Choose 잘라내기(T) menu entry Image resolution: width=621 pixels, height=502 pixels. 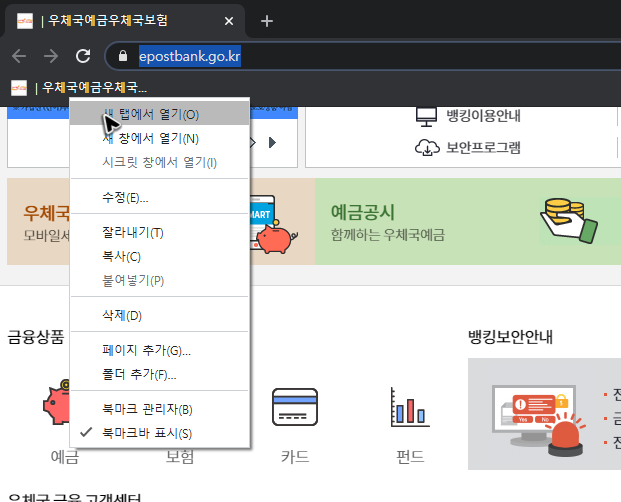coord(160,232)
